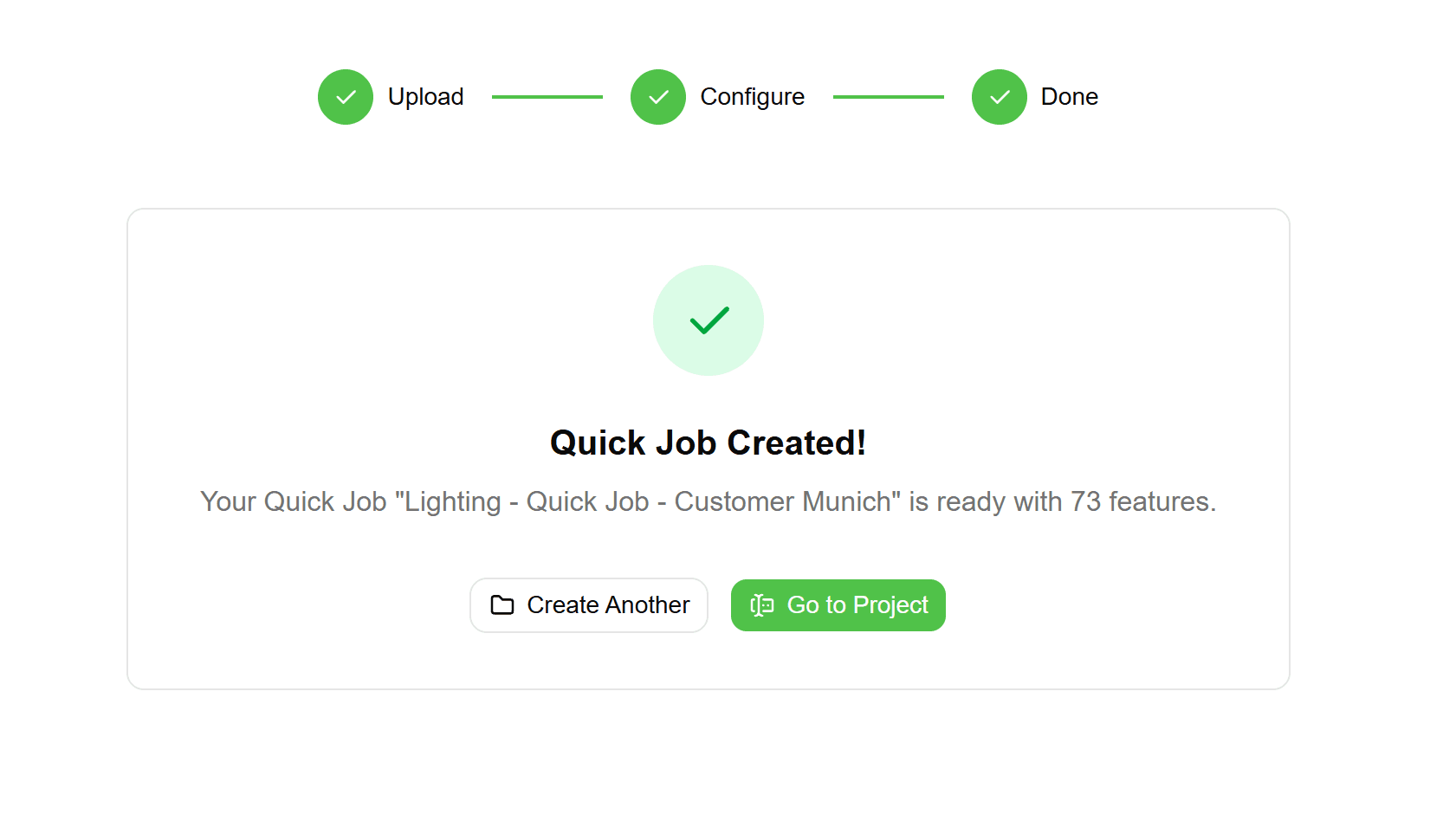1443x840 pixels.
Task: Click the folder icon in Create Another
Action: tap(501, 605)
